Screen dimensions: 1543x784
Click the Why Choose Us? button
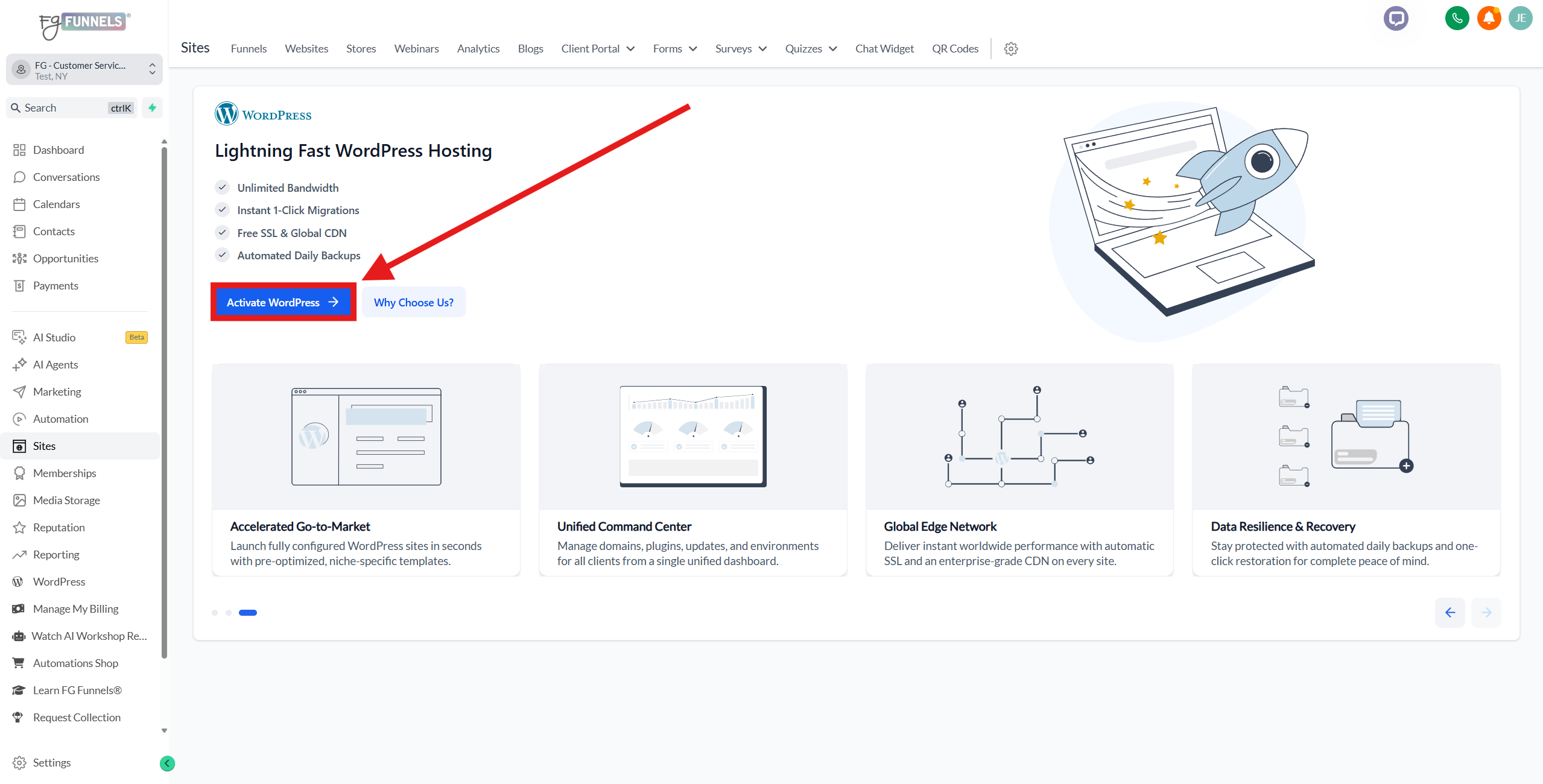[414, 302]
